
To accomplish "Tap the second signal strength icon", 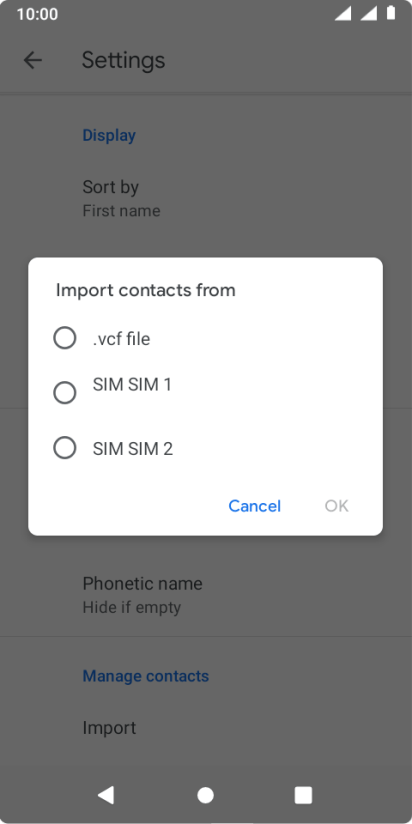I will click(x=368, y=14).
